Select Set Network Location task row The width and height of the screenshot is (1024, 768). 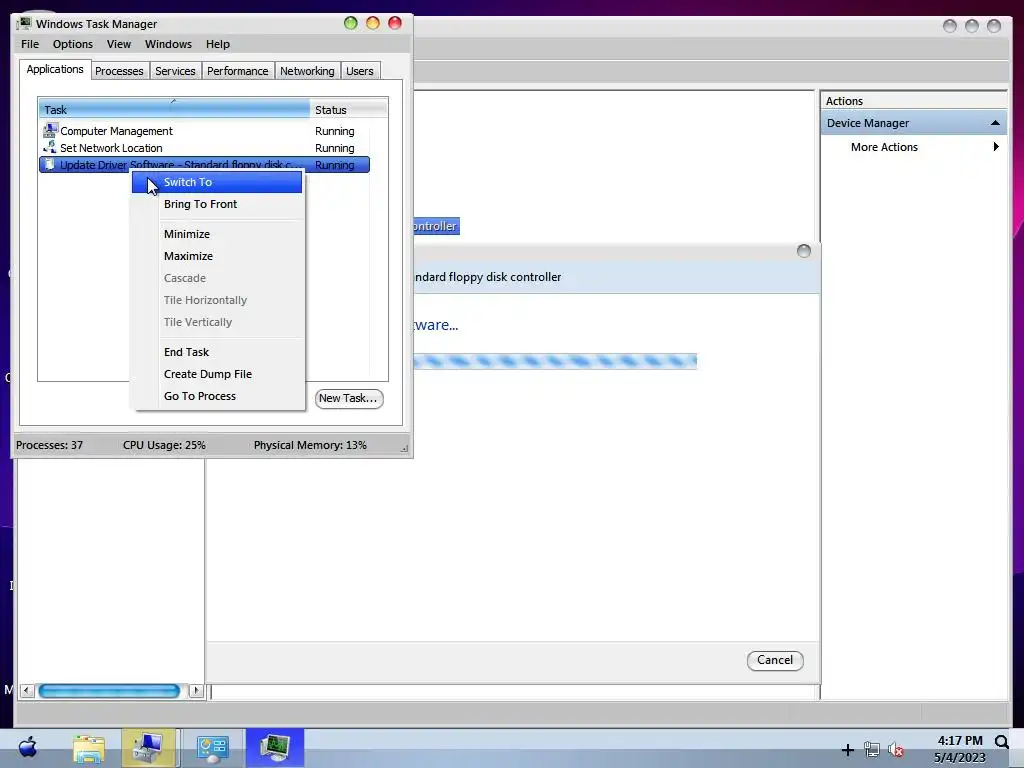click(204, 148)
